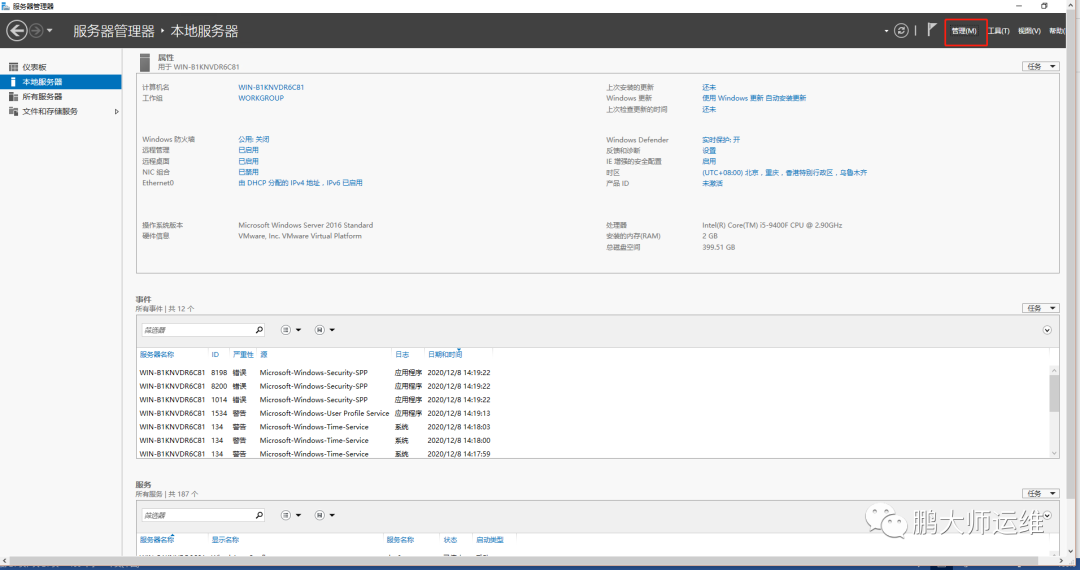Go back with the back arrow

pos(17,31)
